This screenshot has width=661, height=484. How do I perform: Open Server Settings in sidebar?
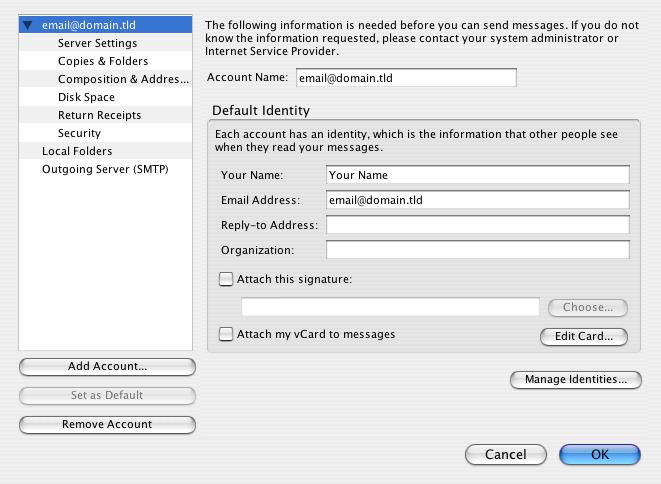pyautogui.click(x=97, y=43)
